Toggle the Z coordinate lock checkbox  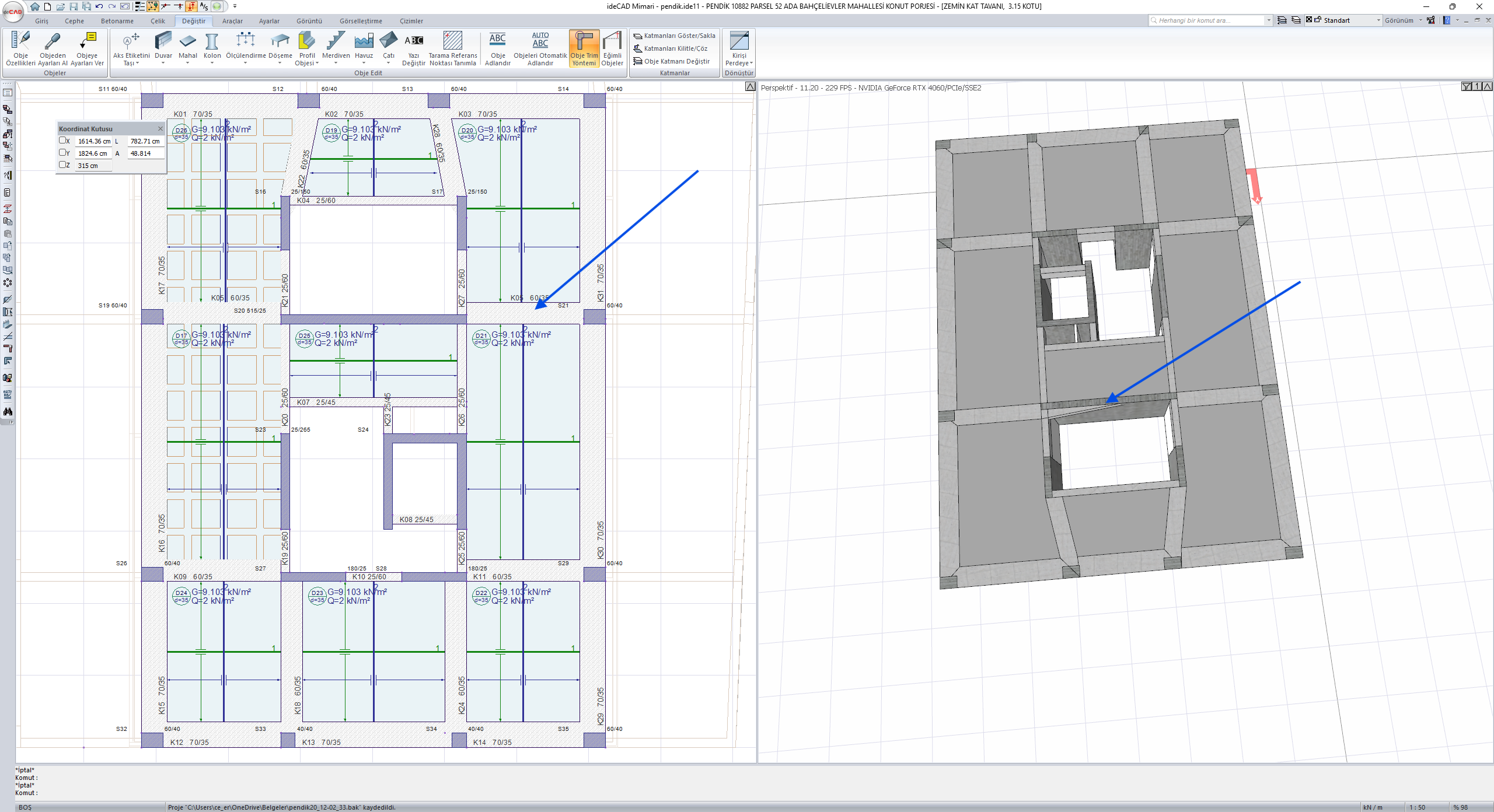[x=62, y=165]
